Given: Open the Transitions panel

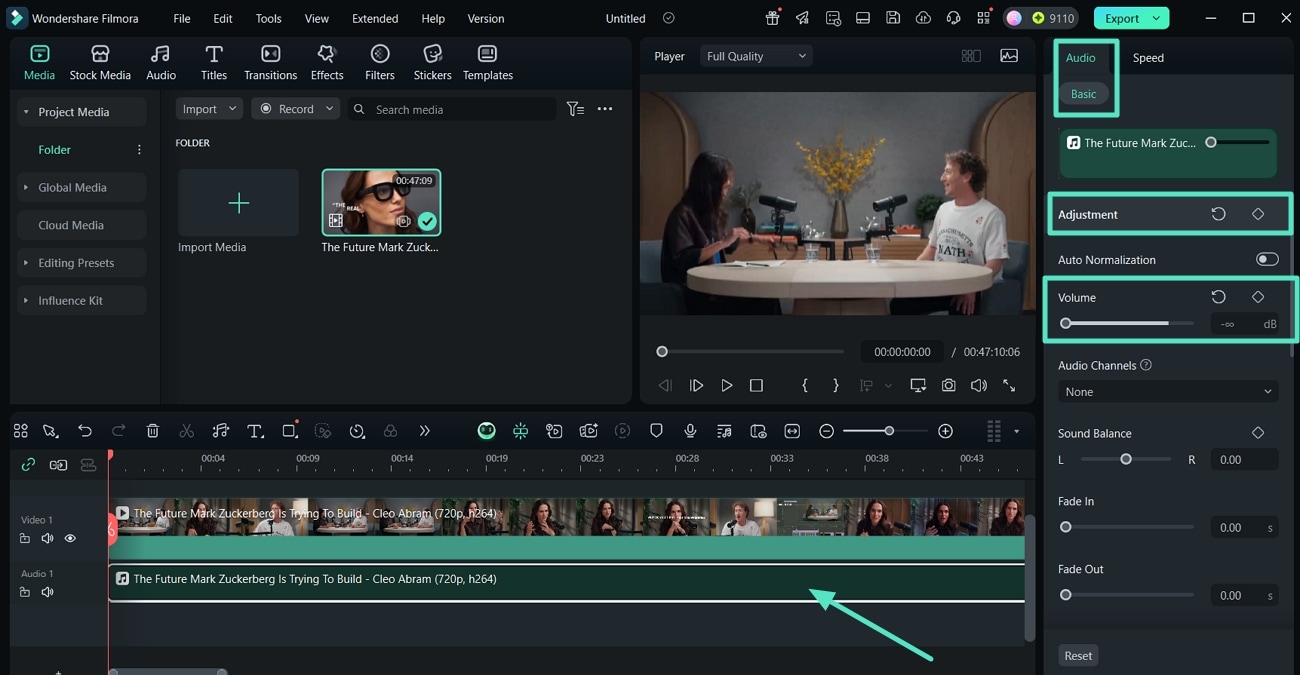Looking at the screenshot, I should (270, 62).
